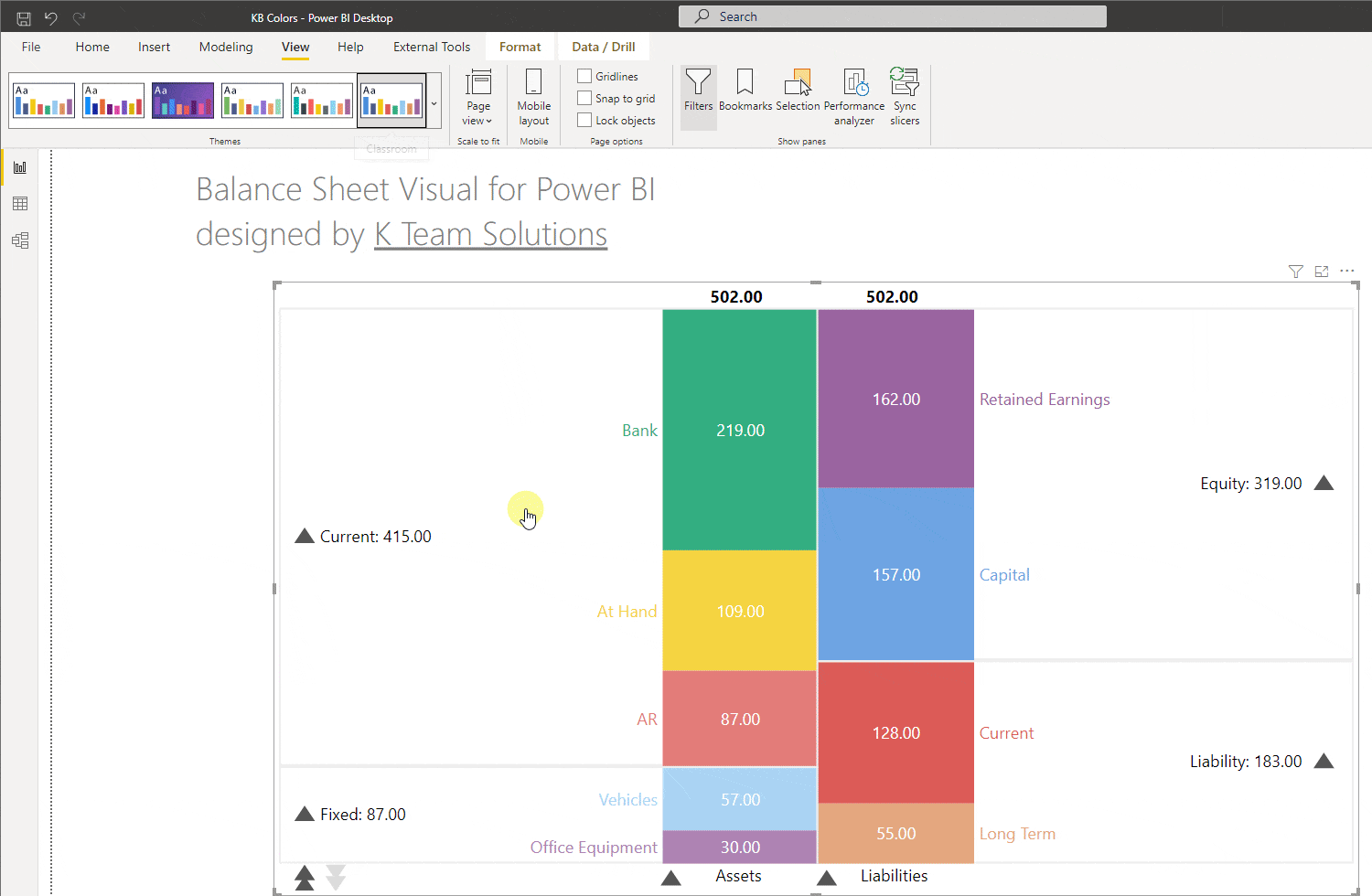Expand the Themes gallery dropdown
Viewport: 1372px width, 896px height.
pyautogui.click(x=434, y=101)
